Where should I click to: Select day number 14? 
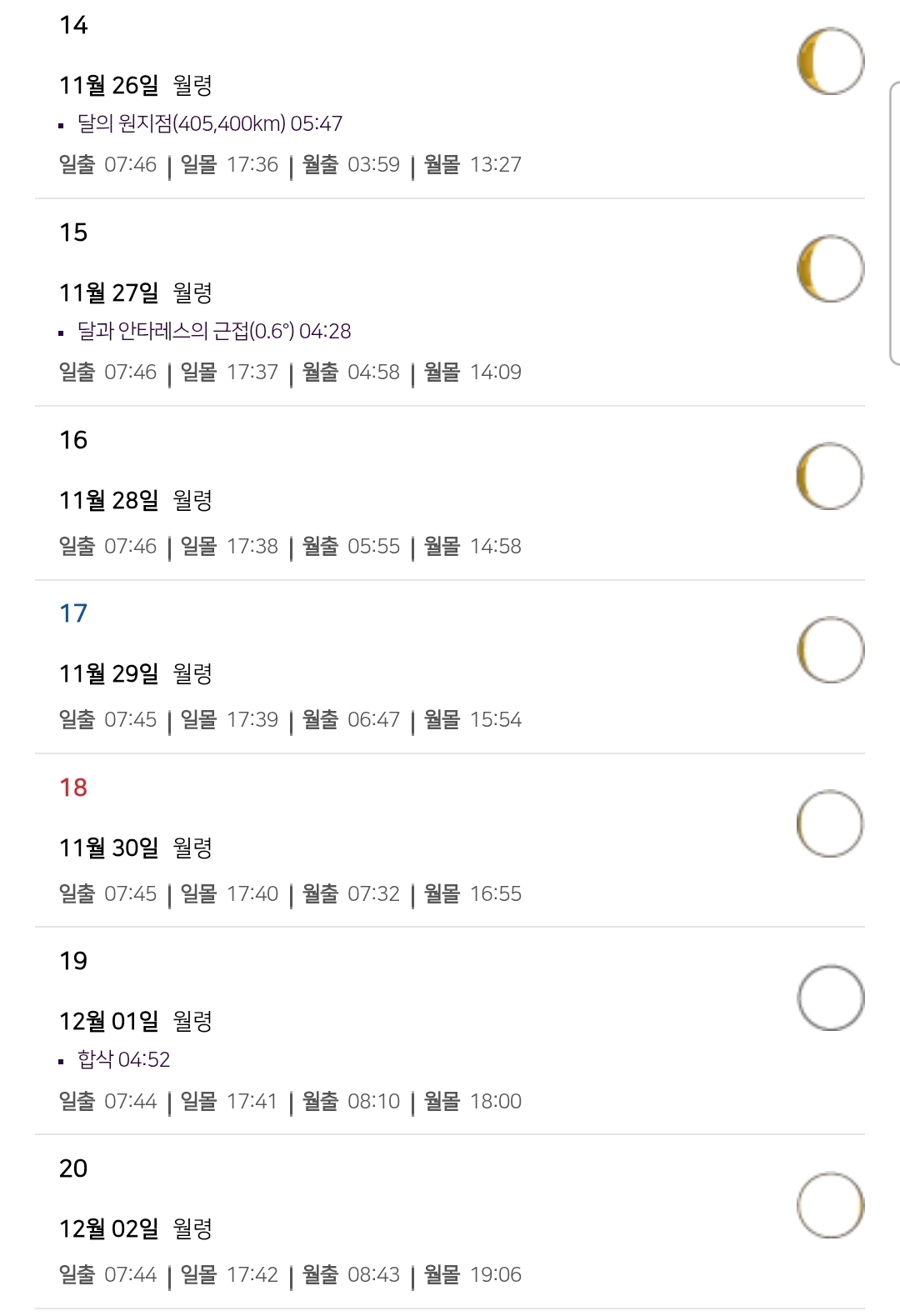(x=73, y=25)
